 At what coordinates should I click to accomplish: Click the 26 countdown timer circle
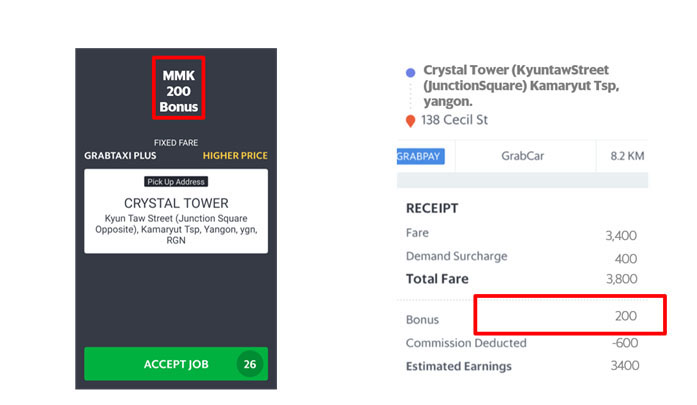coord(250,364)
